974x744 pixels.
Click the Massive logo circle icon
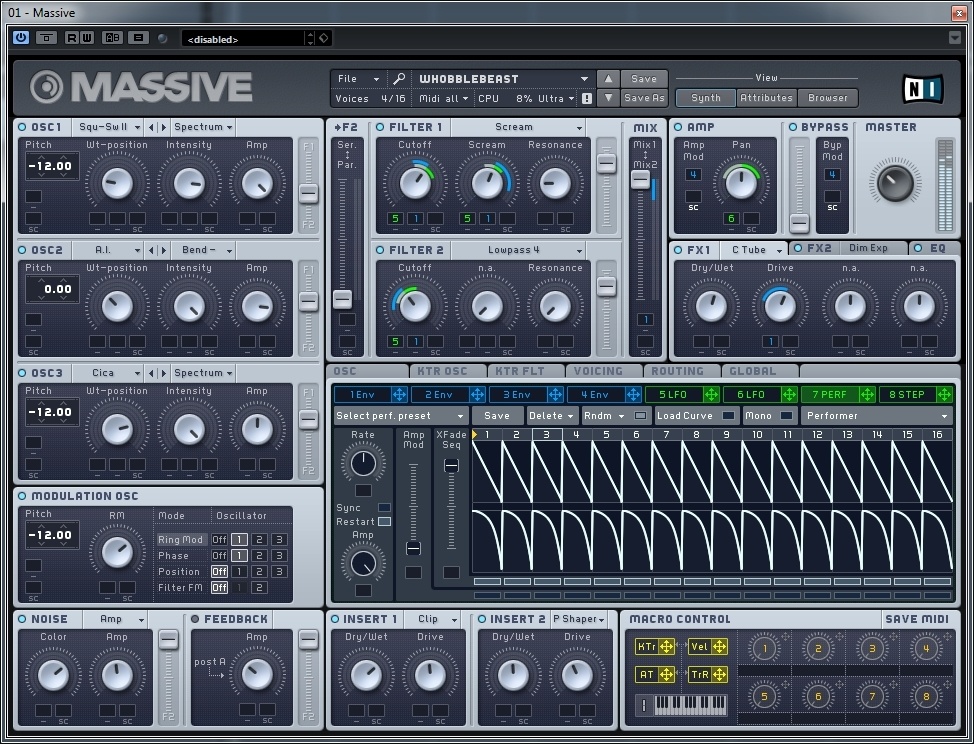(47, 86)
